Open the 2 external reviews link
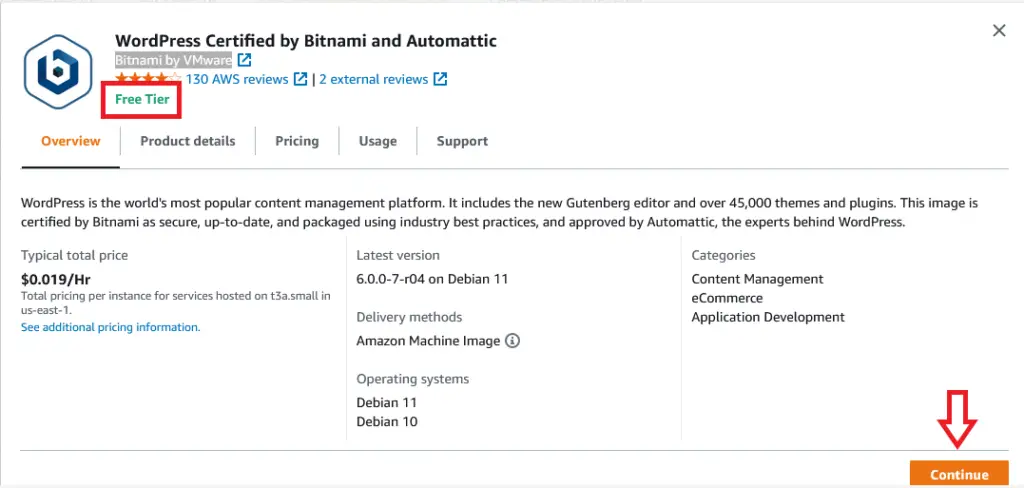 pyautogui.click(x=374, y=79)
